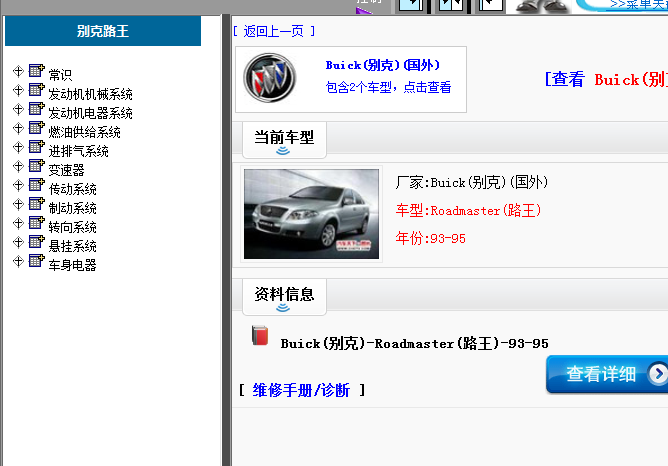Go back via 返回上一页 link

[274, 31]
